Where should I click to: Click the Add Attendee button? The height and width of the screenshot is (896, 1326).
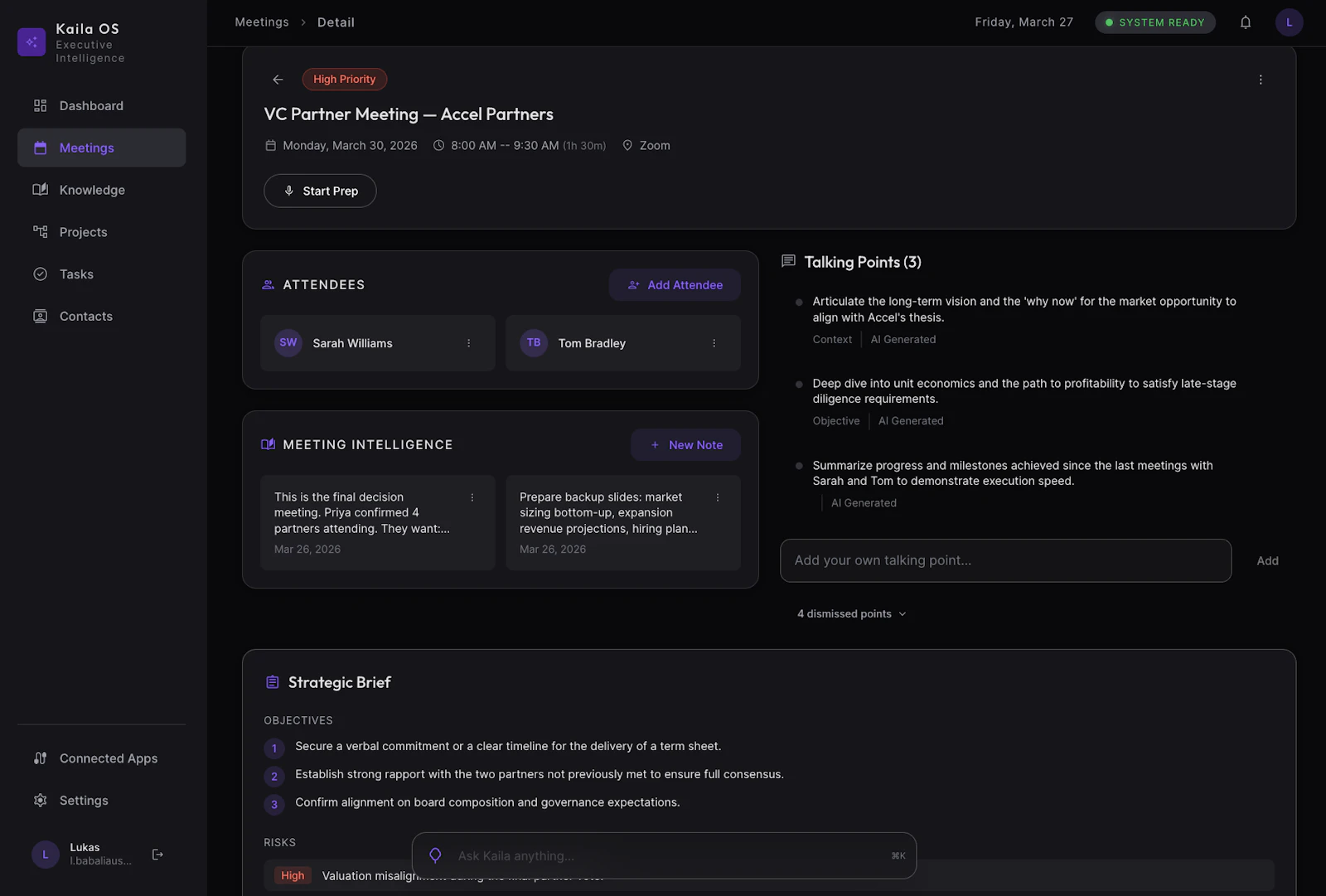pos(675,285)
